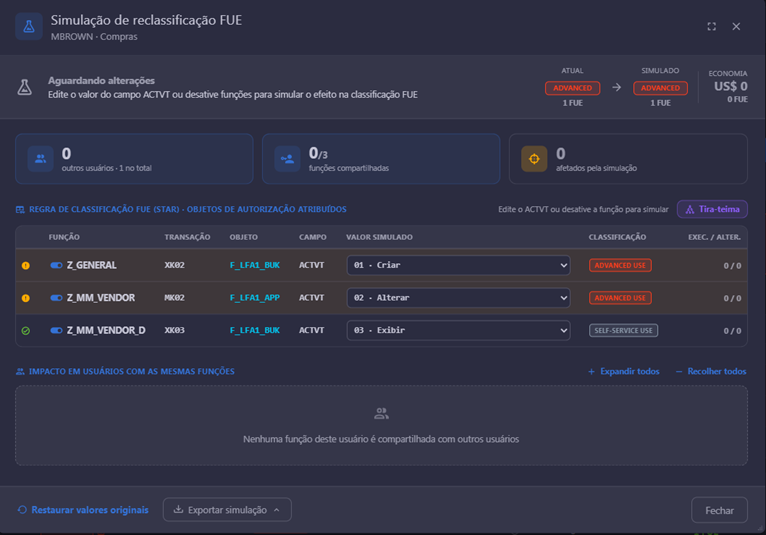This screenshot has height=535, width=766.
Task: Click flask icon beside Aguardando alterações
Action: pos(24,87)
